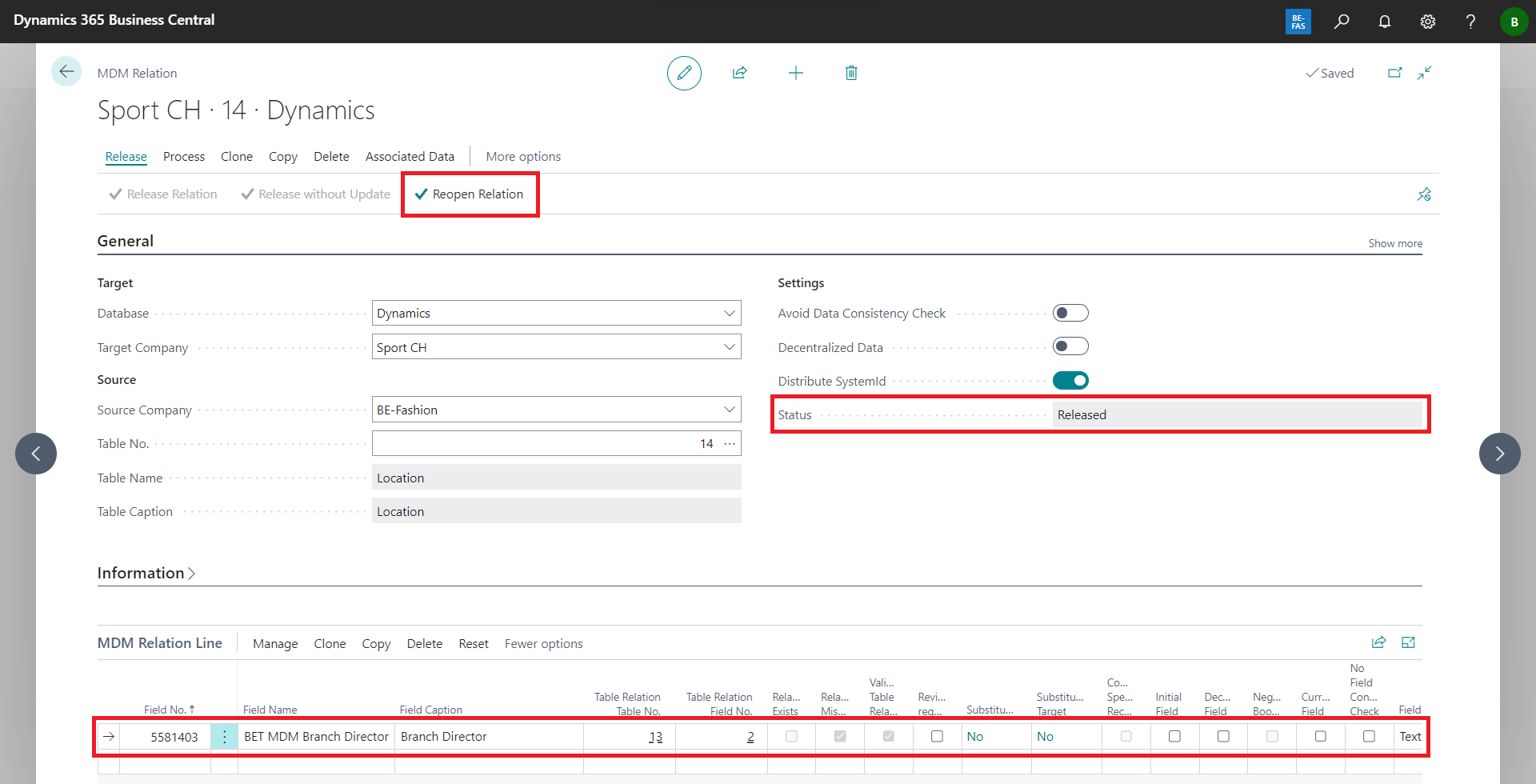Open the Clone menu in page actions
The height and width of the screenshot is (784, 1536).
pos(237,157)
